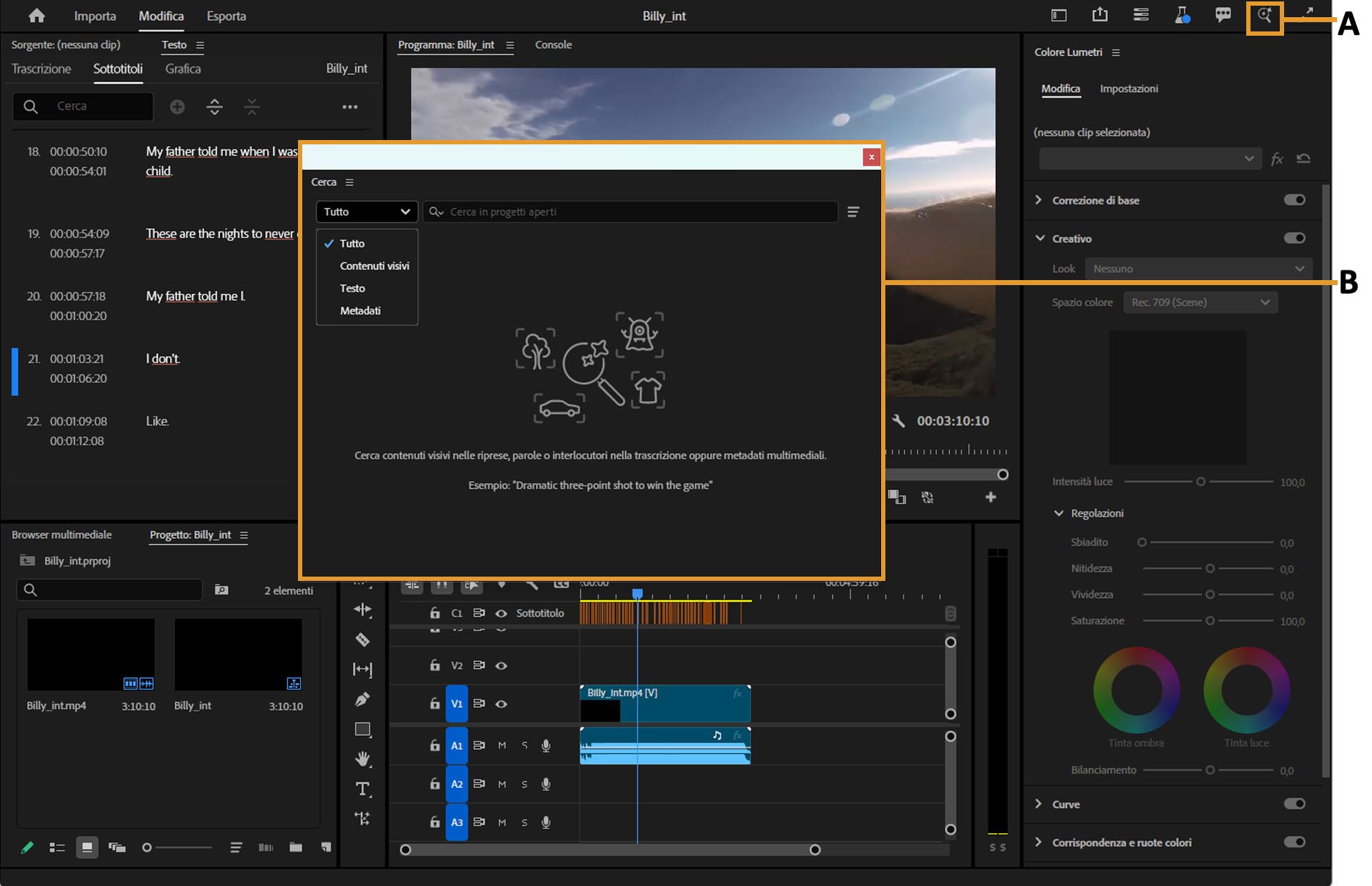Click the search icon in top bar

point(1264,16)
